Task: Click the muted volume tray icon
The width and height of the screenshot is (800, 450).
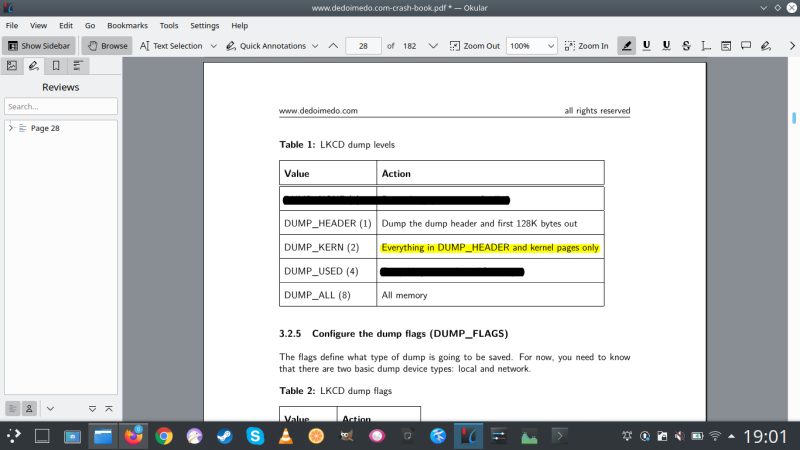Action: coord(680,436)
